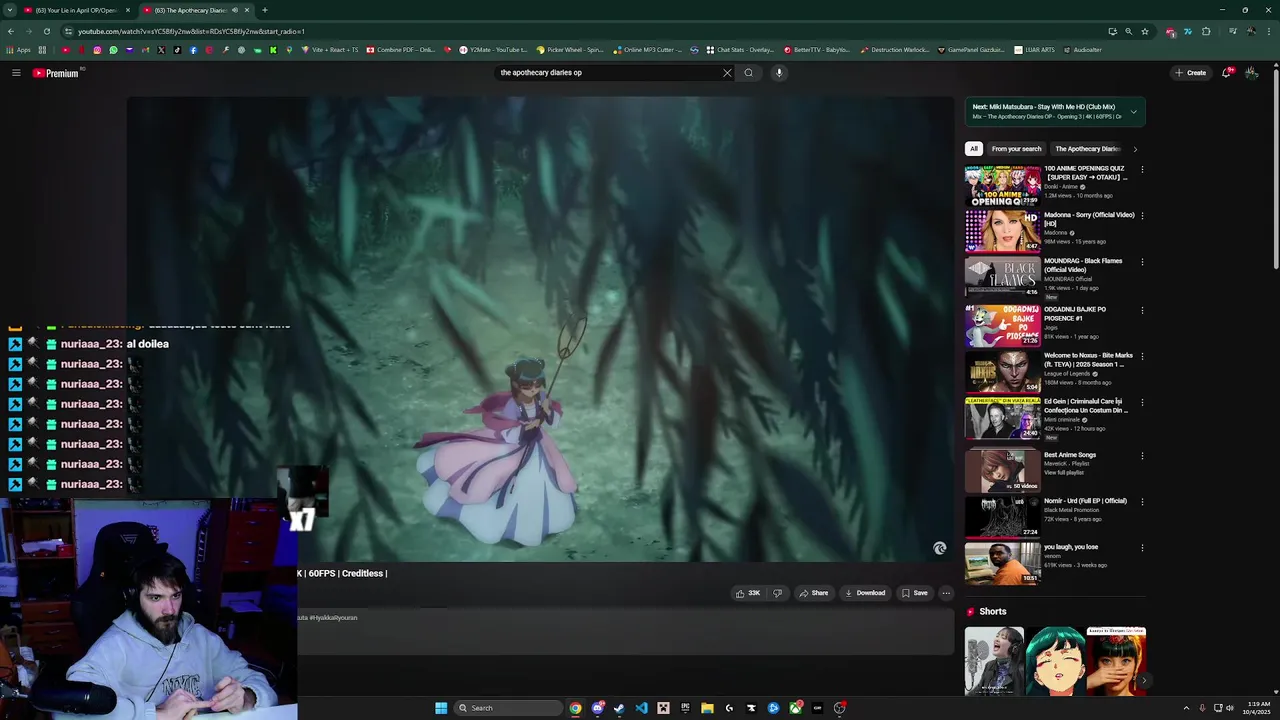
Task: Reload the YouTube page
Action: 47,31
